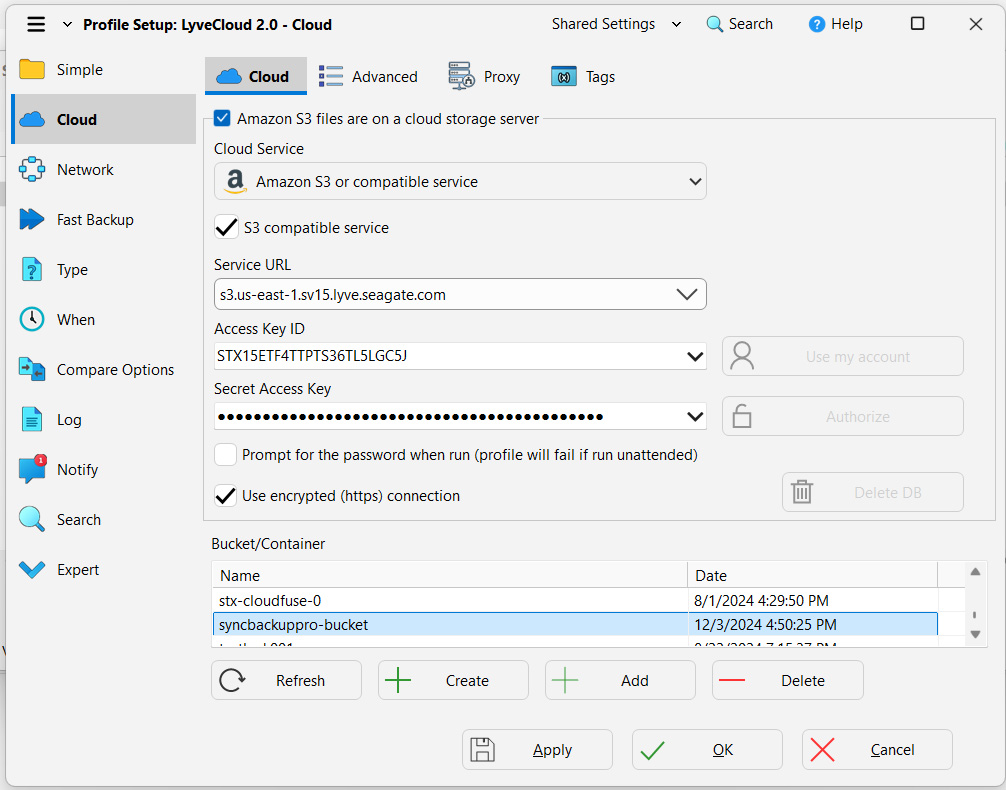This screenshot has width=1006, height=790.
Task: Click the Create bucket button
Action: coord(454,680)
